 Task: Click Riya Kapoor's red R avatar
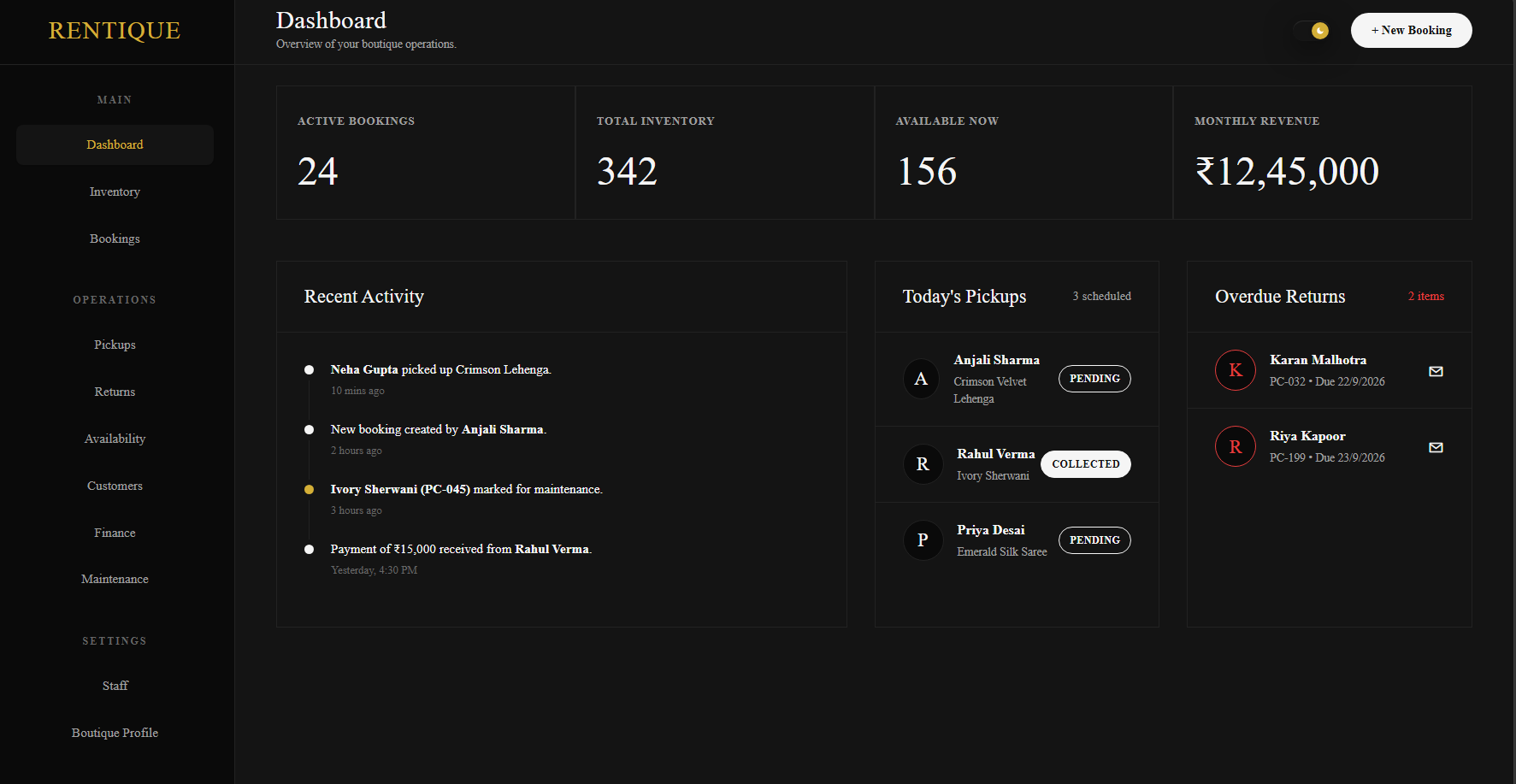pyautogui.click(x=1236, y=446)
